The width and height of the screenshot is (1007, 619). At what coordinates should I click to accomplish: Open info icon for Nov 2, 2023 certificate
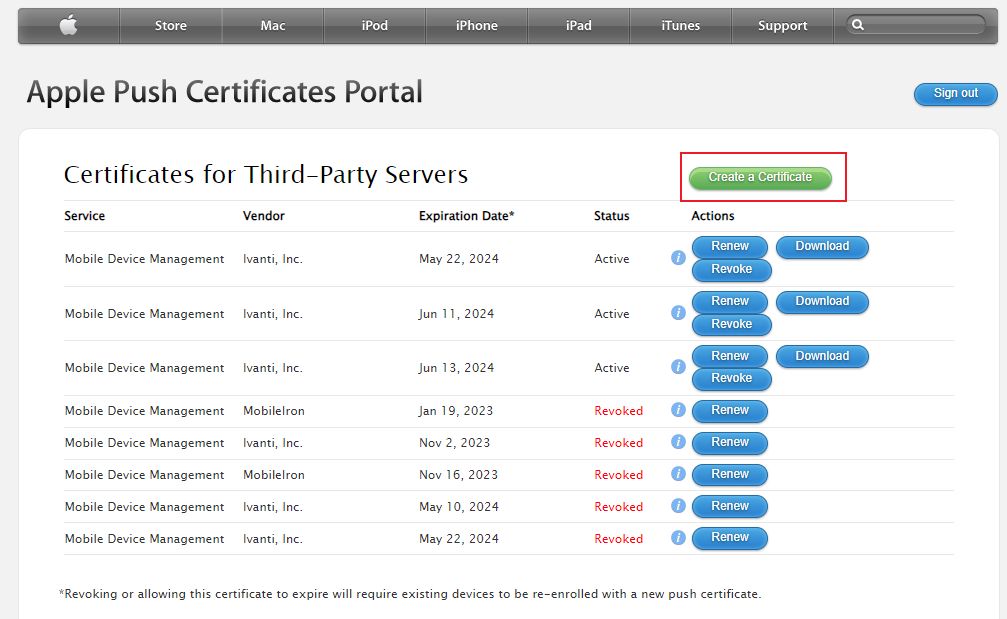[678, 442]
